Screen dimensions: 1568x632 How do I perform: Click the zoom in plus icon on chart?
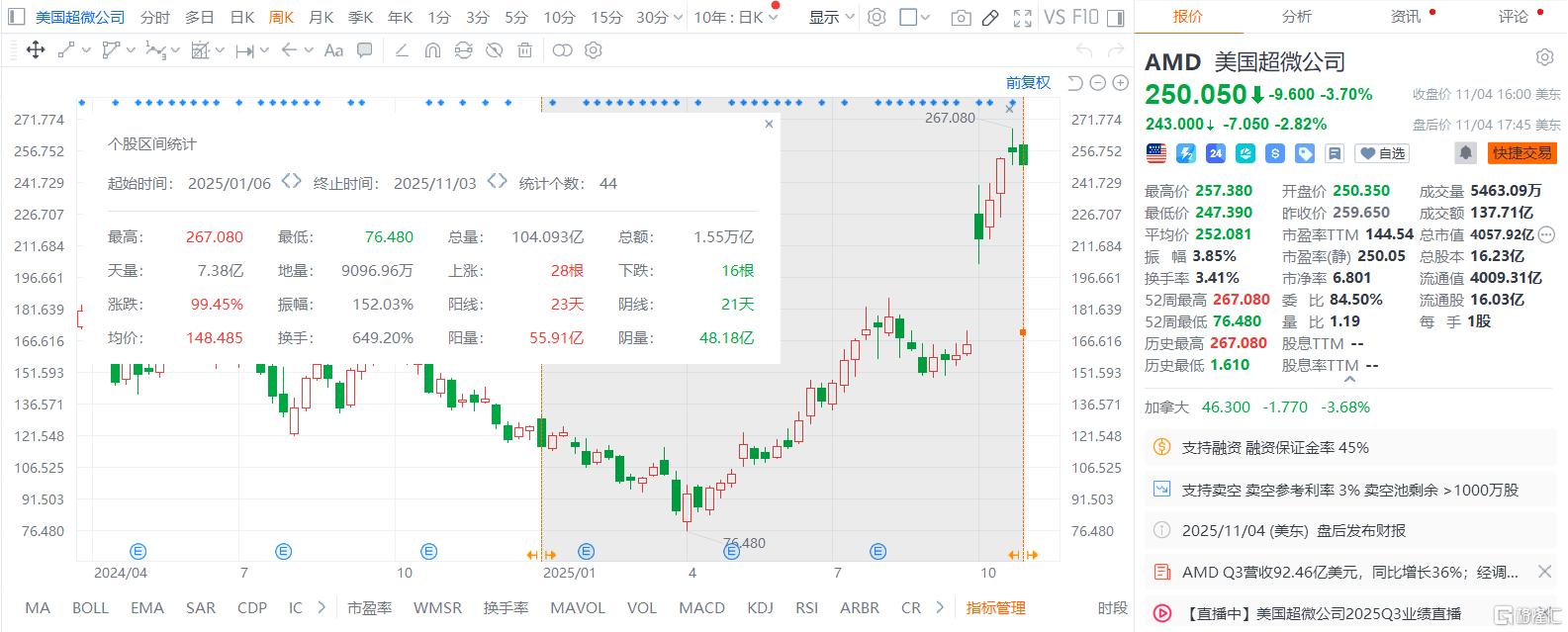(1121, 83)
